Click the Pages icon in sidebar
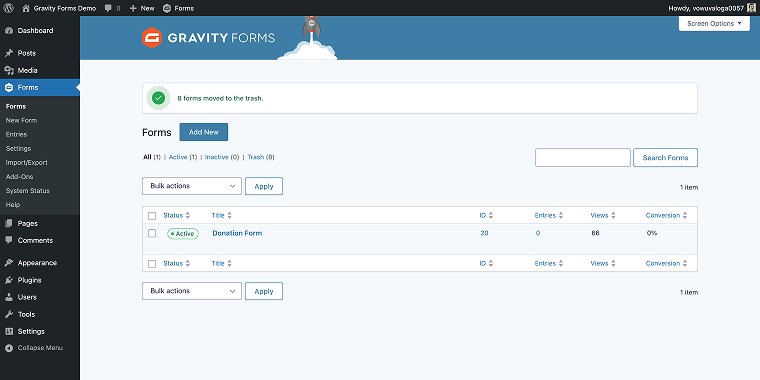This screenshot has width=760, height=380. [9, 223]
